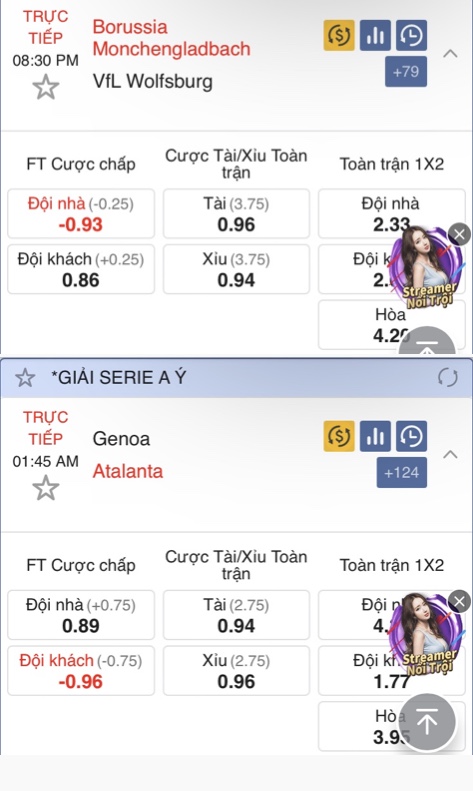Pick Tài (3.75) over odds 0.96

[236, 214]
